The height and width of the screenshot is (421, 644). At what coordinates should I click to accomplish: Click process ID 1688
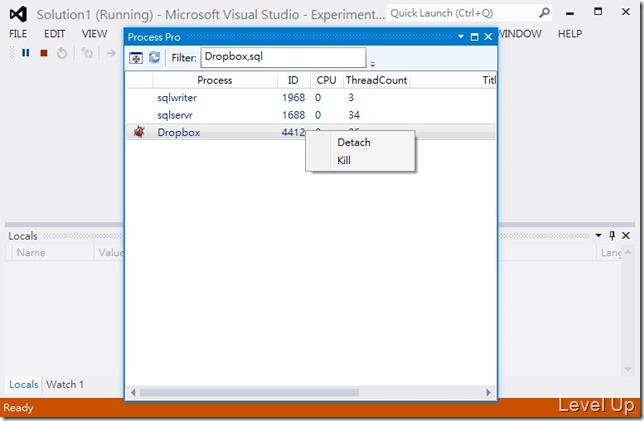(293, 115)
